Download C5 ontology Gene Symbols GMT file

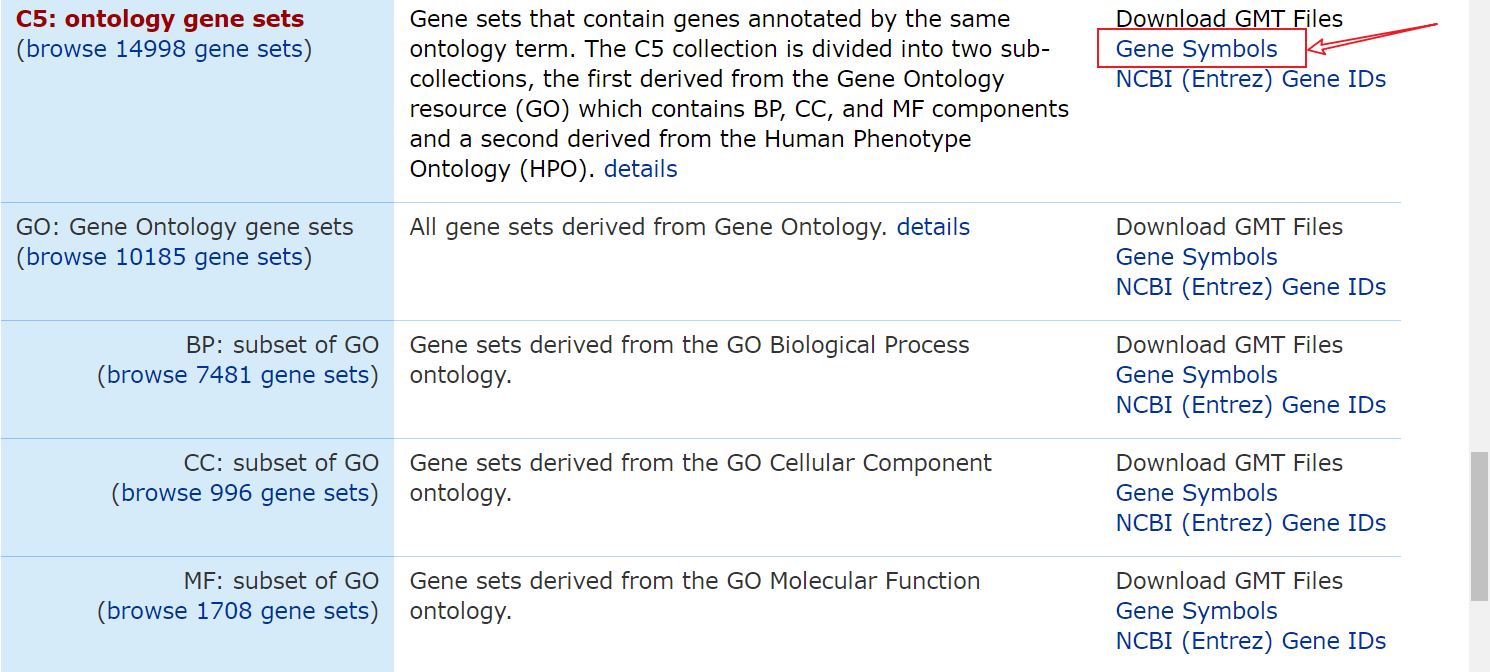point(1196,49)
